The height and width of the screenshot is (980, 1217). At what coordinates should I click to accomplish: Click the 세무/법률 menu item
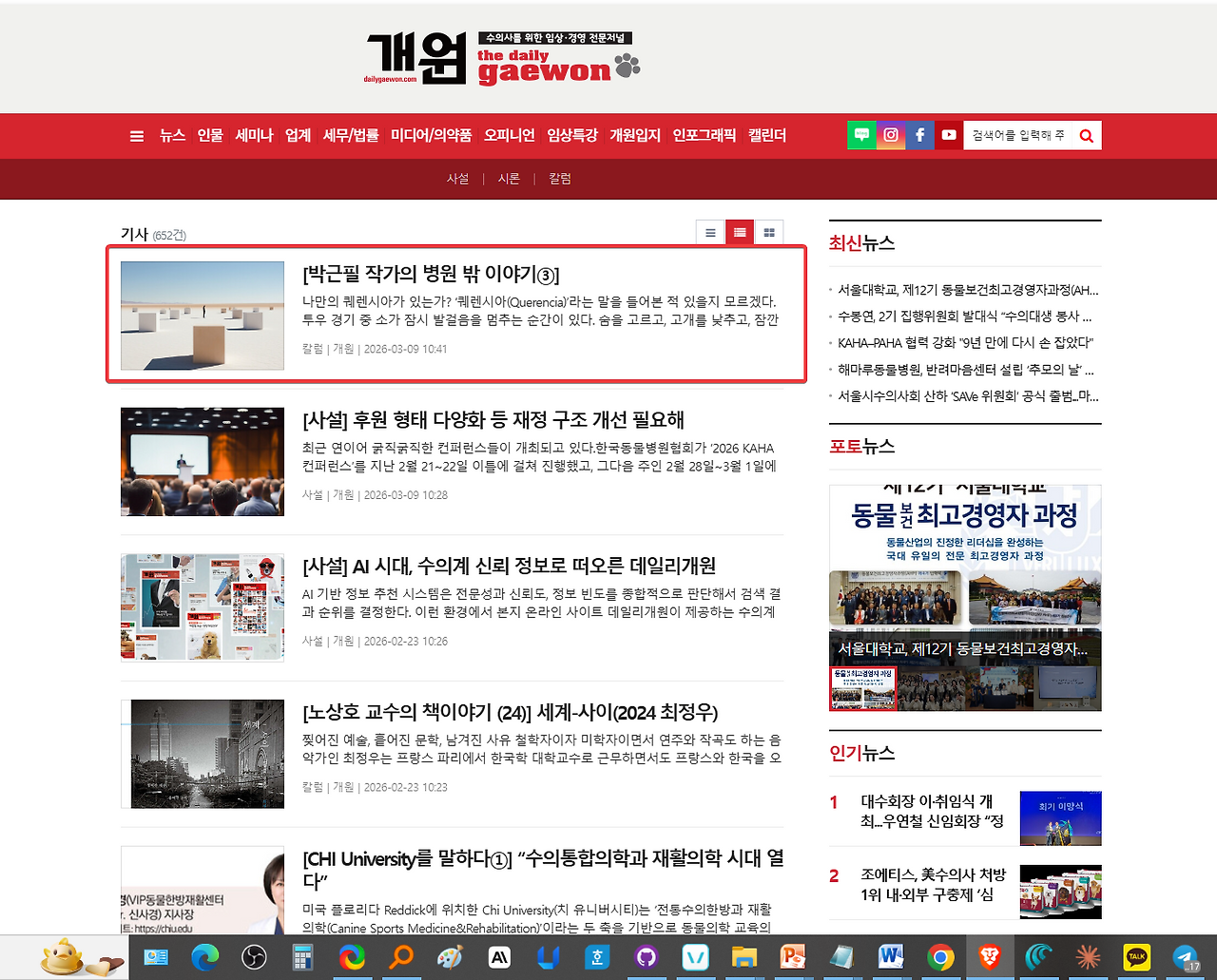tap(351, 136)
